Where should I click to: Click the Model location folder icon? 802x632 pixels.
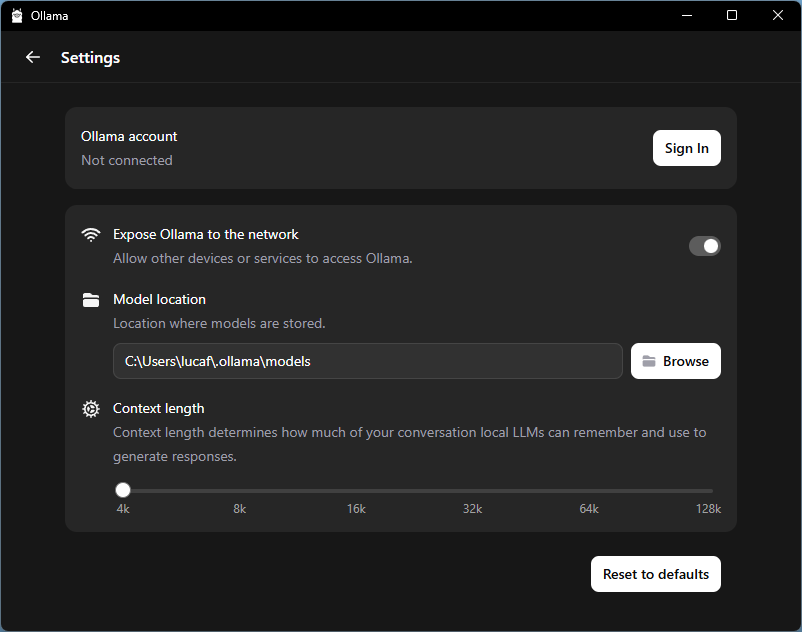pos(91,300)
